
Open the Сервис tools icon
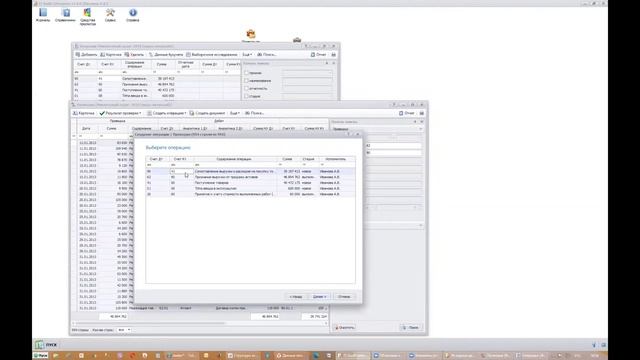pyautogui.click(x=110, y=15)
